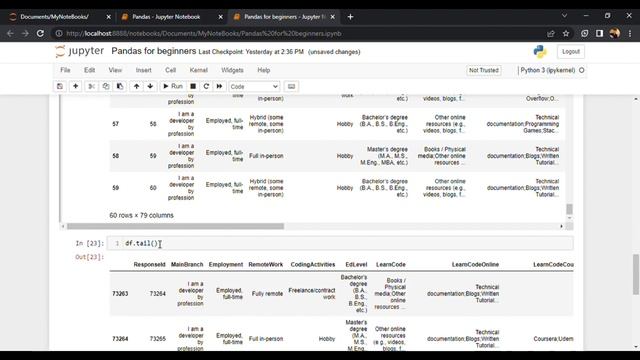Image resolution: width=640 pixels, height=360 pixels.
Task: Move selected cell down arrow
Action: (x=150, y=87)
